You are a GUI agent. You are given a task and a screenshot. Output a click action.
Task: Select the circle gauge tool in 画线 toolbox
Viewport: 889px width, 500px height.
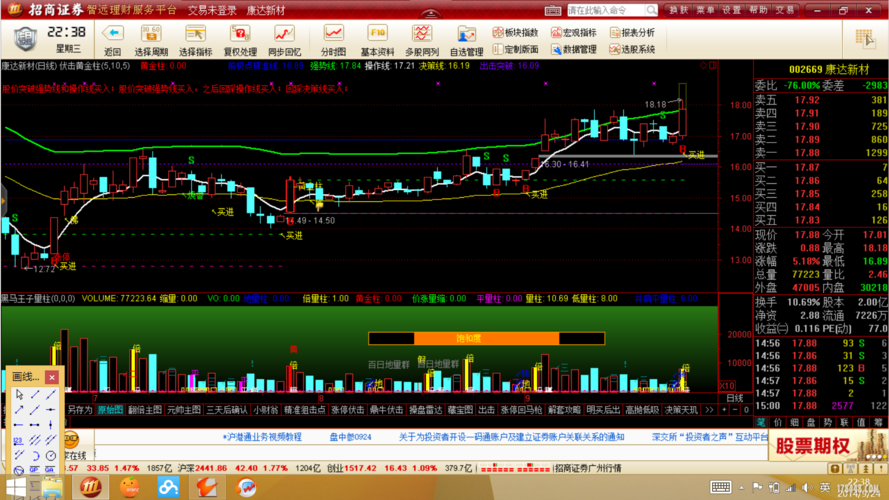50,455
